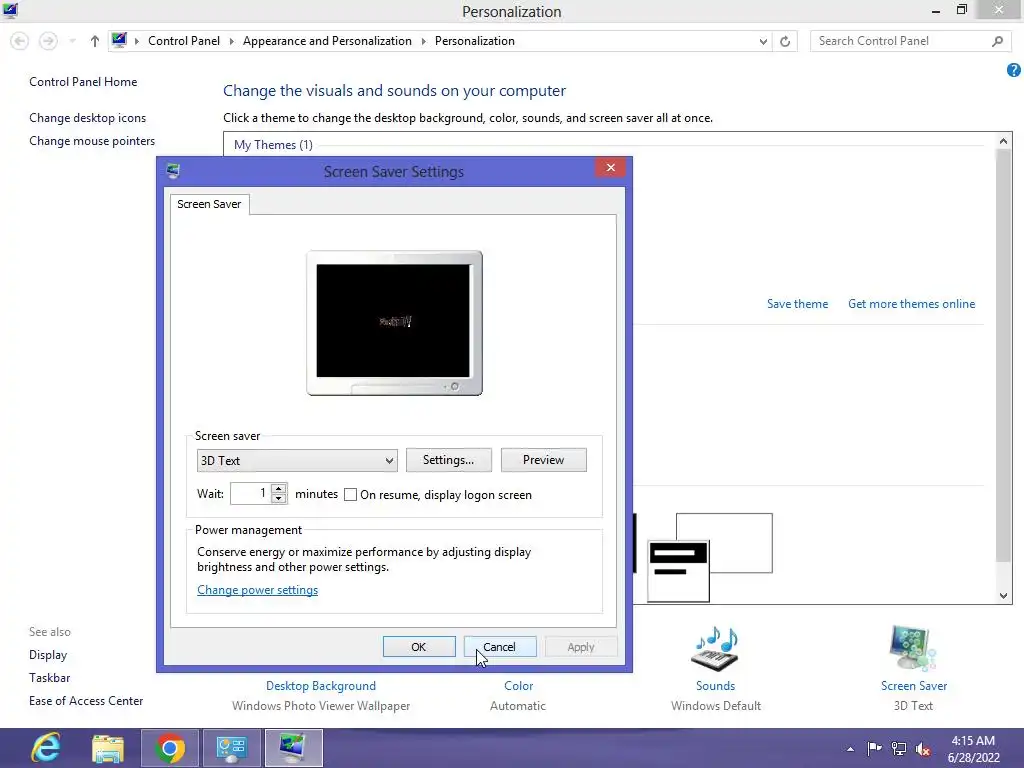Enable On resume, display logon screen checkbox
1024x768 pixels.
(x=350, y=494)
